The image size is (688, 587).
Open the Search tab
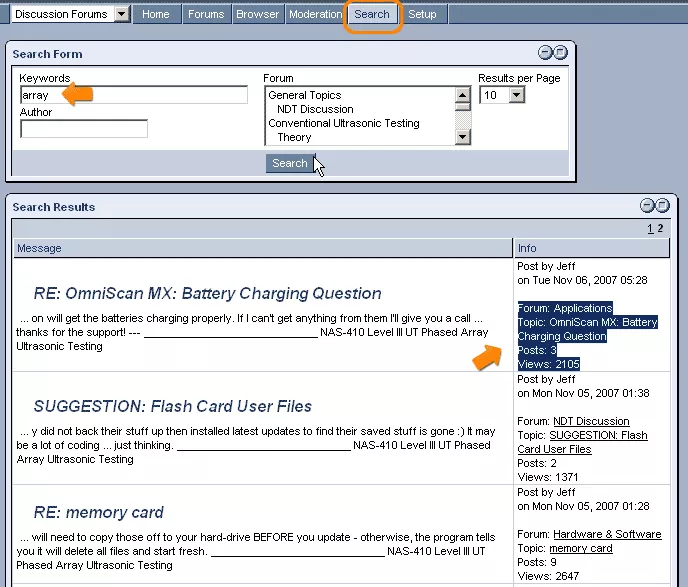point(372,14)
